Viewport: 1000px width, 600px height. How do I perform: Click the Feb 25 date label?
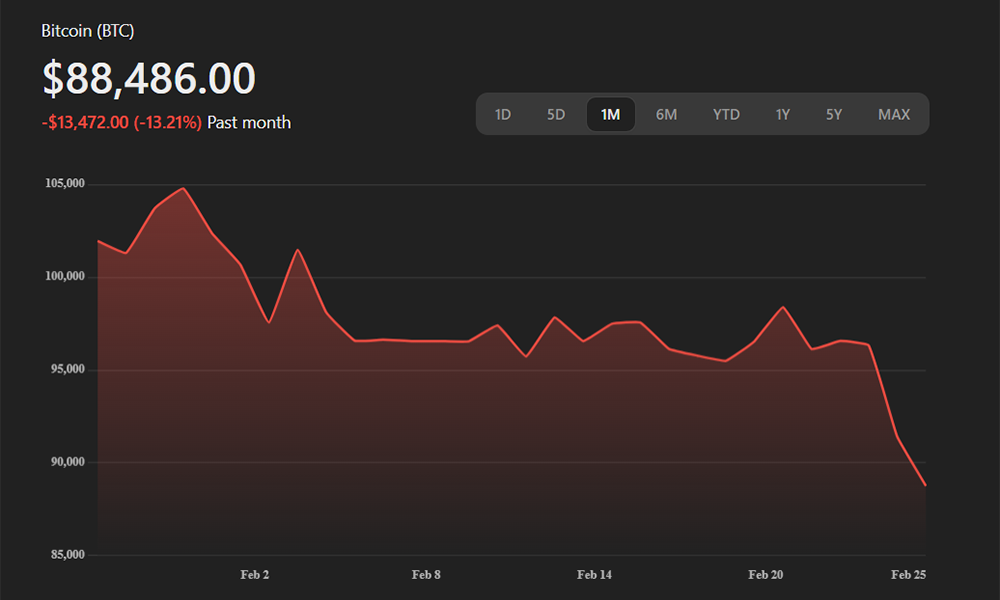coord(908,574)
